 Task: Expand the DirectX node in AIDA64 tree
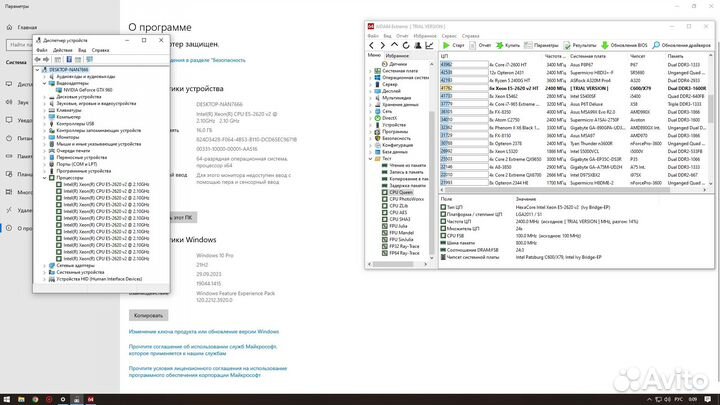371,118
